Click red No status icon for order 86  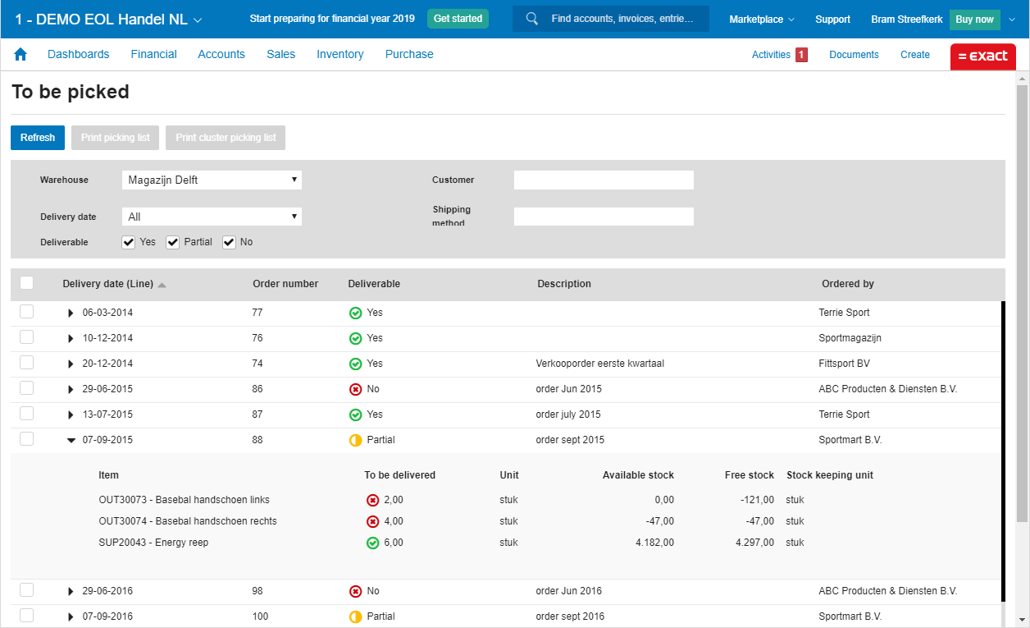click(355, 389)
